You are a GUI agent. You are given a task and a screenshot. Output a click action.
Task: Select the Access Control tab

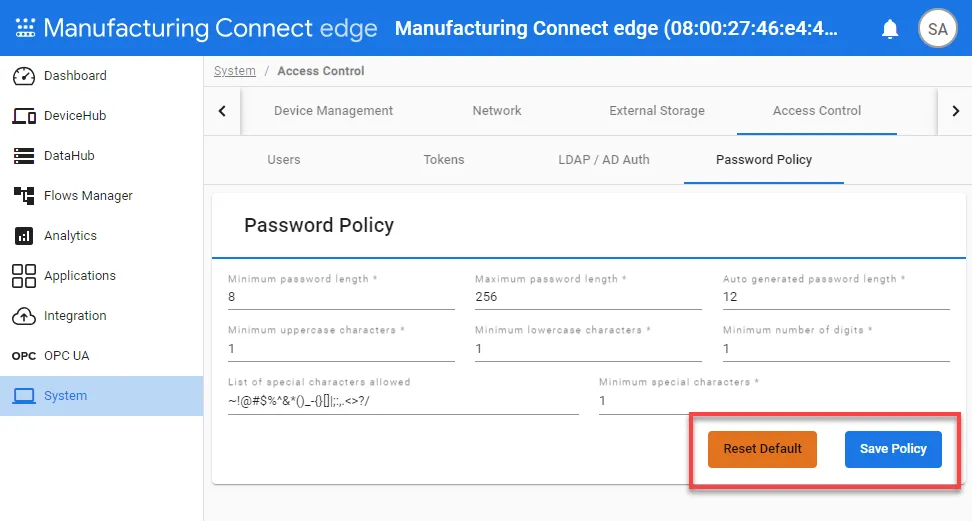point(816,110)
